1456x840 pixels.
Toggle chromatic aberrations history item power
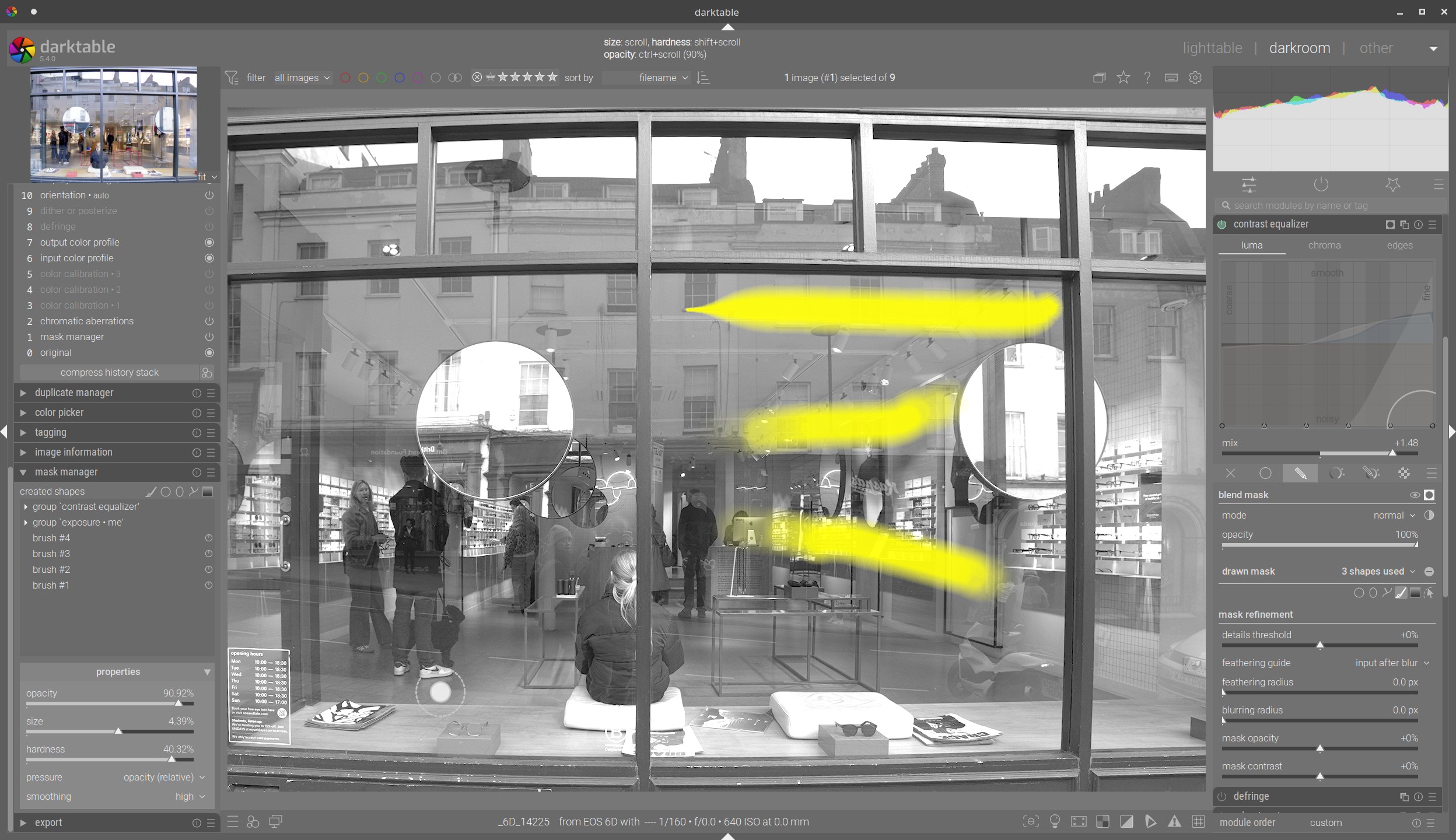point(209,321)
